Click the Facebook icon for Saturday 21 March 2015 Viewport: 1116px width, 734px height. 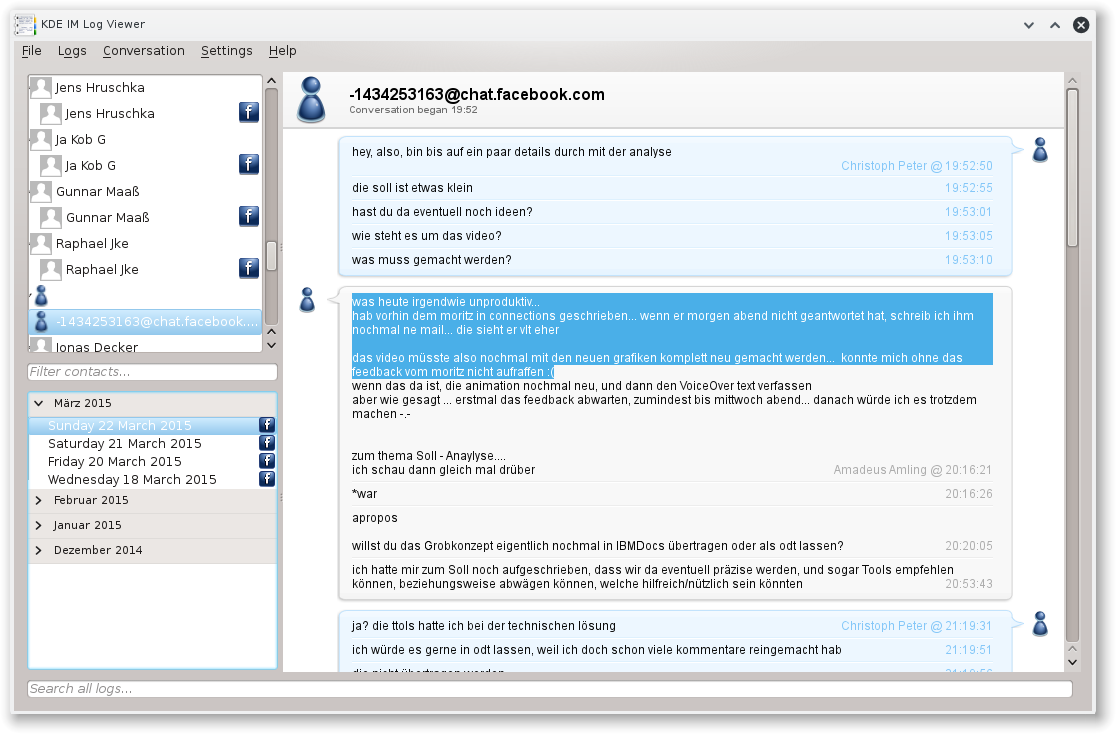[x=267, y=443]
